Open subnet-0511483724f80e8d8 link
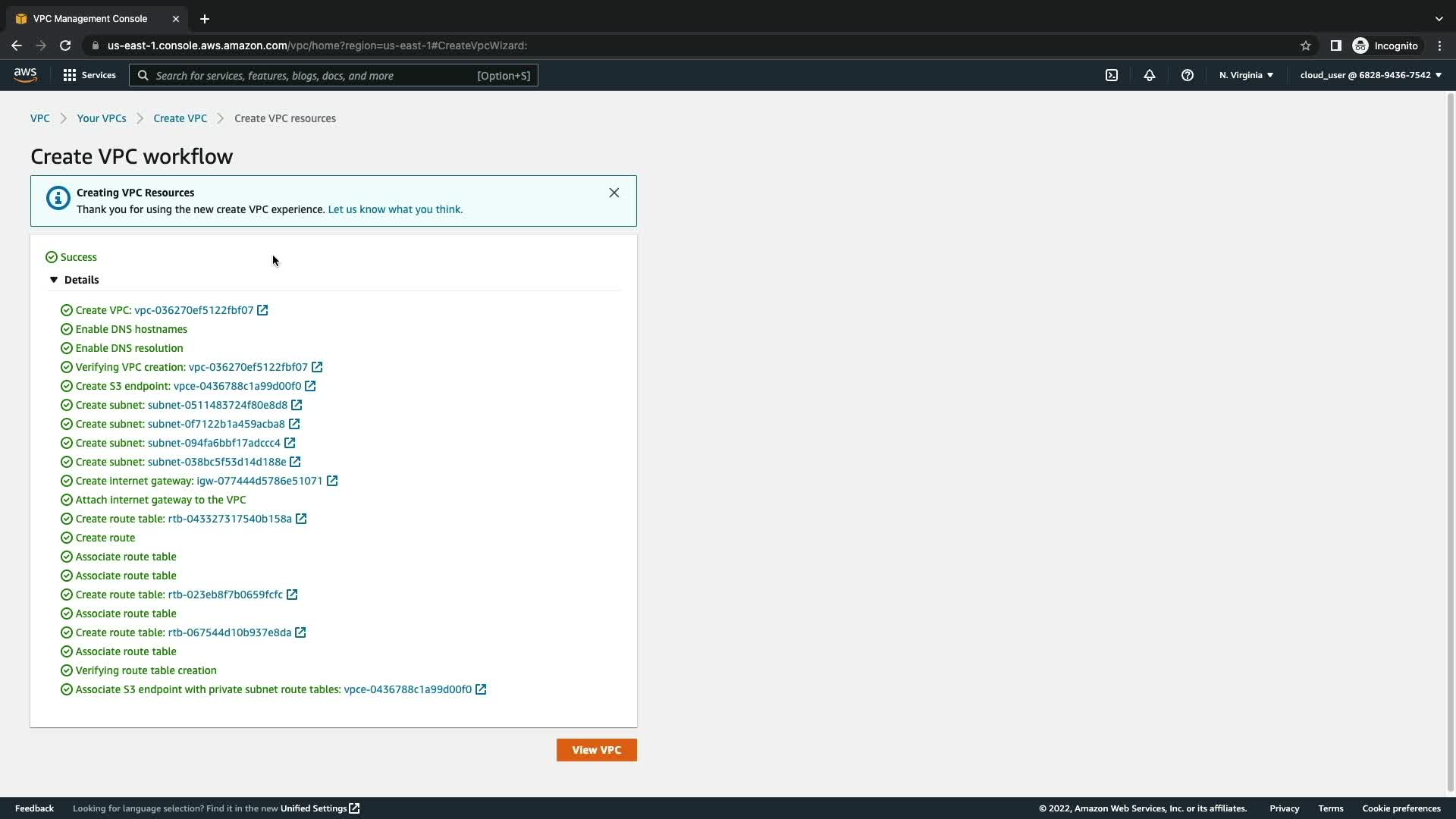The image size is (1456, 819). [218, 405]
